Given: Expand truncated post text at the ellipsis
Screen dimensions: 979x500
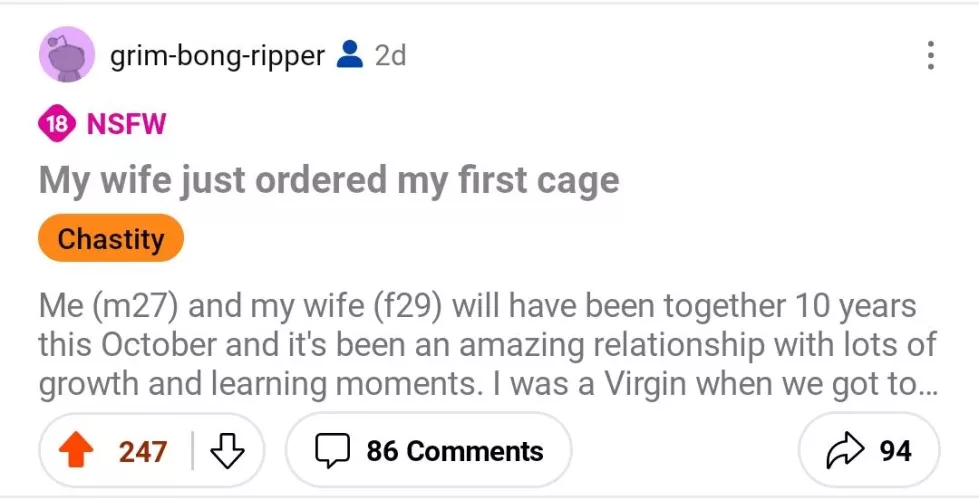Looking at the screenshot, I should [930, 385].
